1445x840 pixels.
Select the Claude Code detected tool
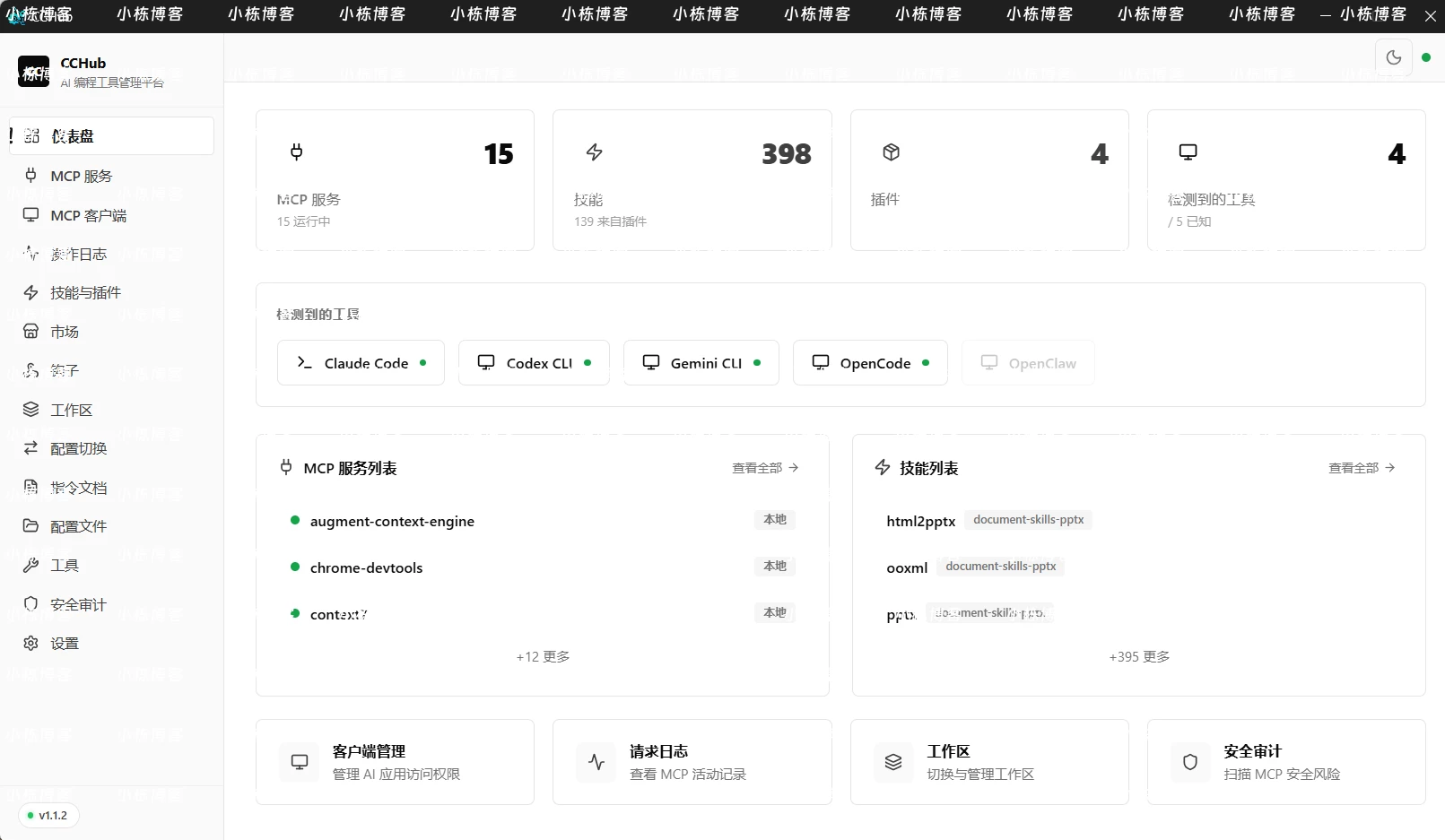[x=360, y=362]
